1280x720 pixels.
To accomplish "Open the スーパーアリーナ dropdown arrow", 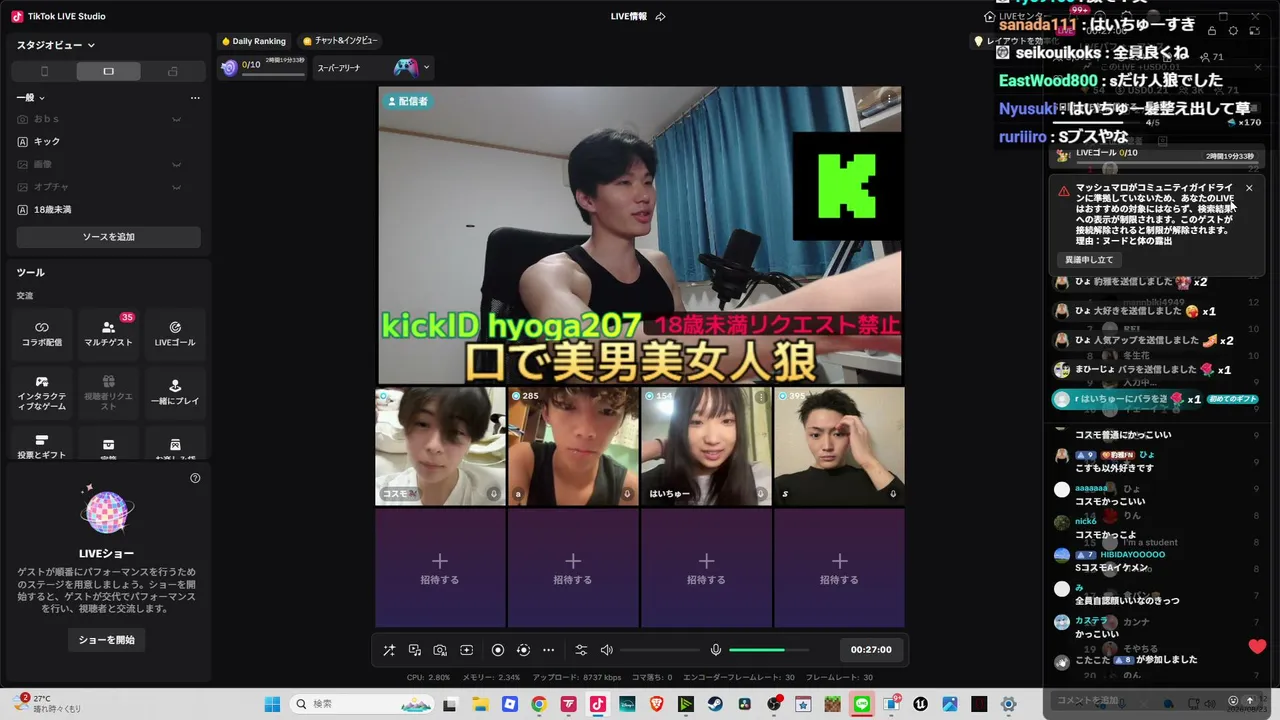I will click(x=427, y=68).
